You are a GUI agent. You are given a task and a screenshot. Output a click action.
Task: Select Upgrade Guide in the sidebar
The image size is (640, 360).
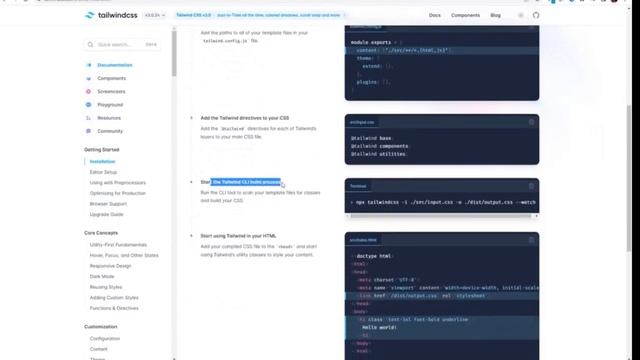tap(106, 214)
